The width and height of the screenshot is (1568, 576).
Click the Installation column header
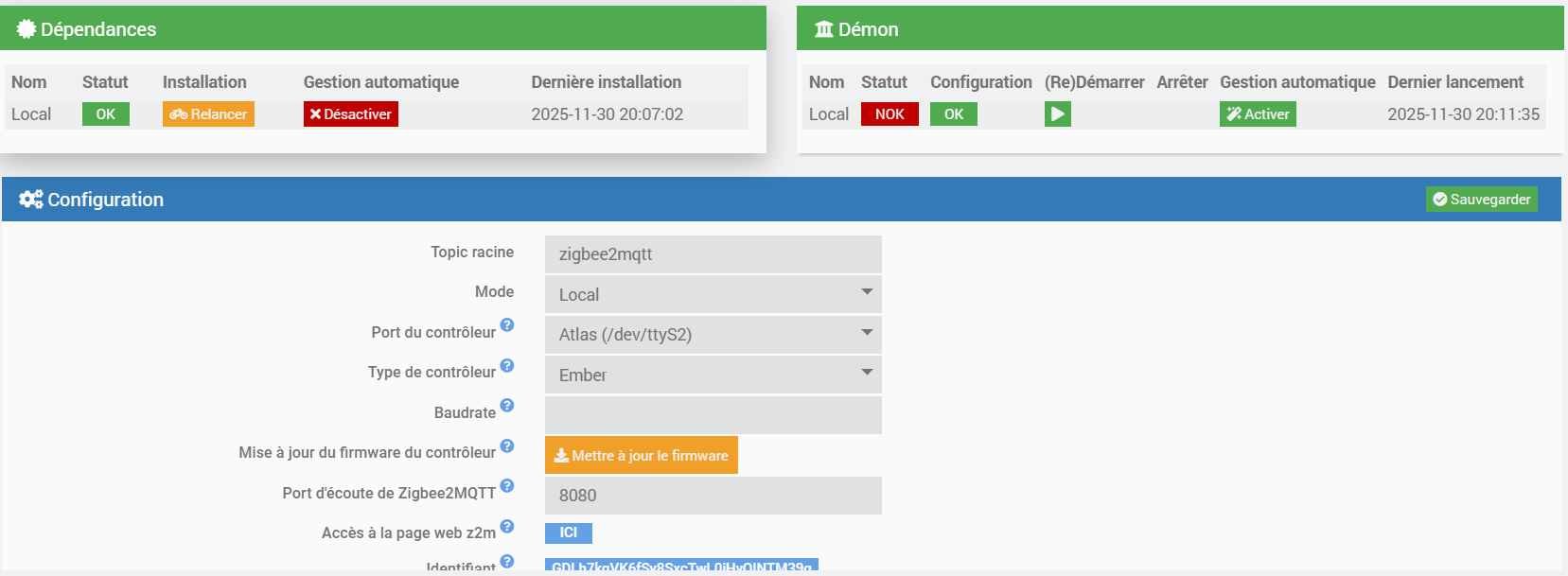[204, 82]
